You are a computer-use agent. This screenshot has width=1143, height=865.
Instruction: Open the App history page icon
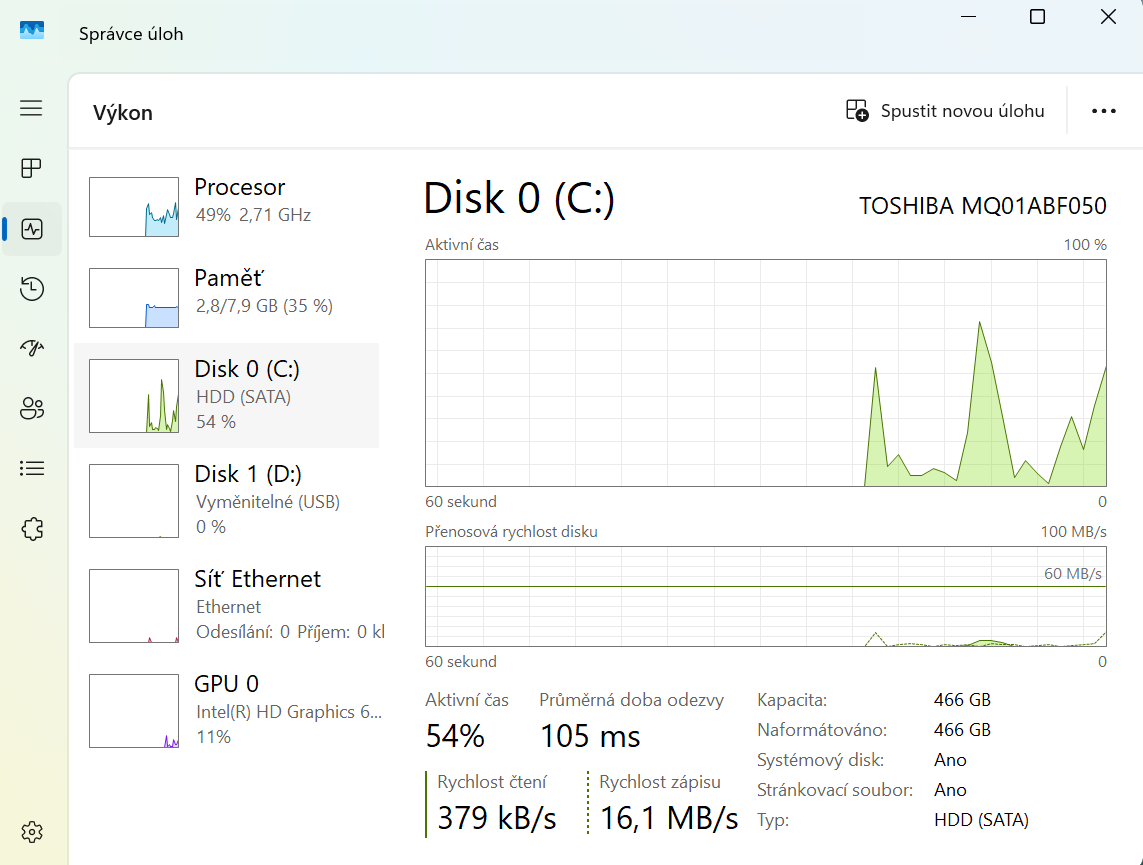tap(32, 289)
